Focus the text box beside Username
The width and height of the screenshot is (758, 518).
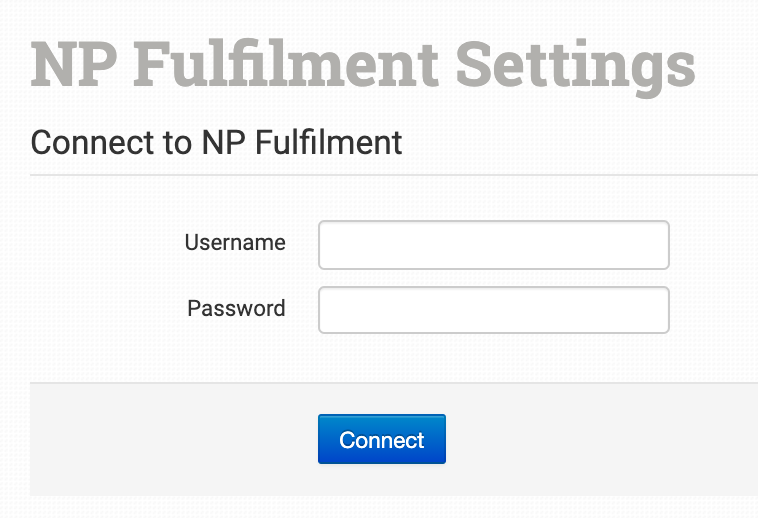[493, 245]
